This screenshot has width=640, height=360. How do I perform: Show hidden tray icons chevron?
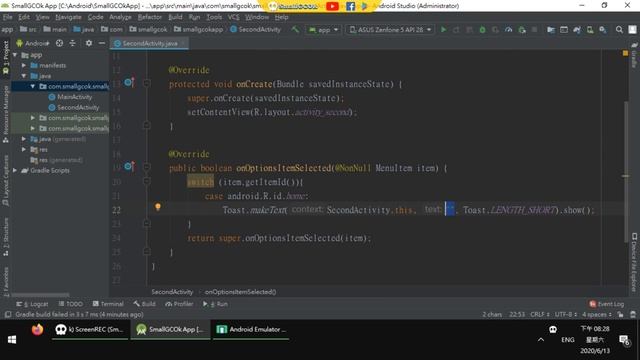tap(541, 340)
